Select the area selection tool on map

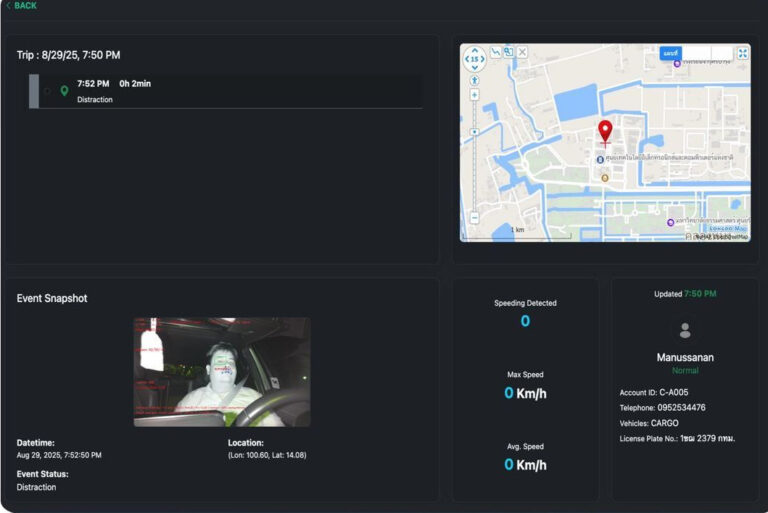click(x=509, y=52)
